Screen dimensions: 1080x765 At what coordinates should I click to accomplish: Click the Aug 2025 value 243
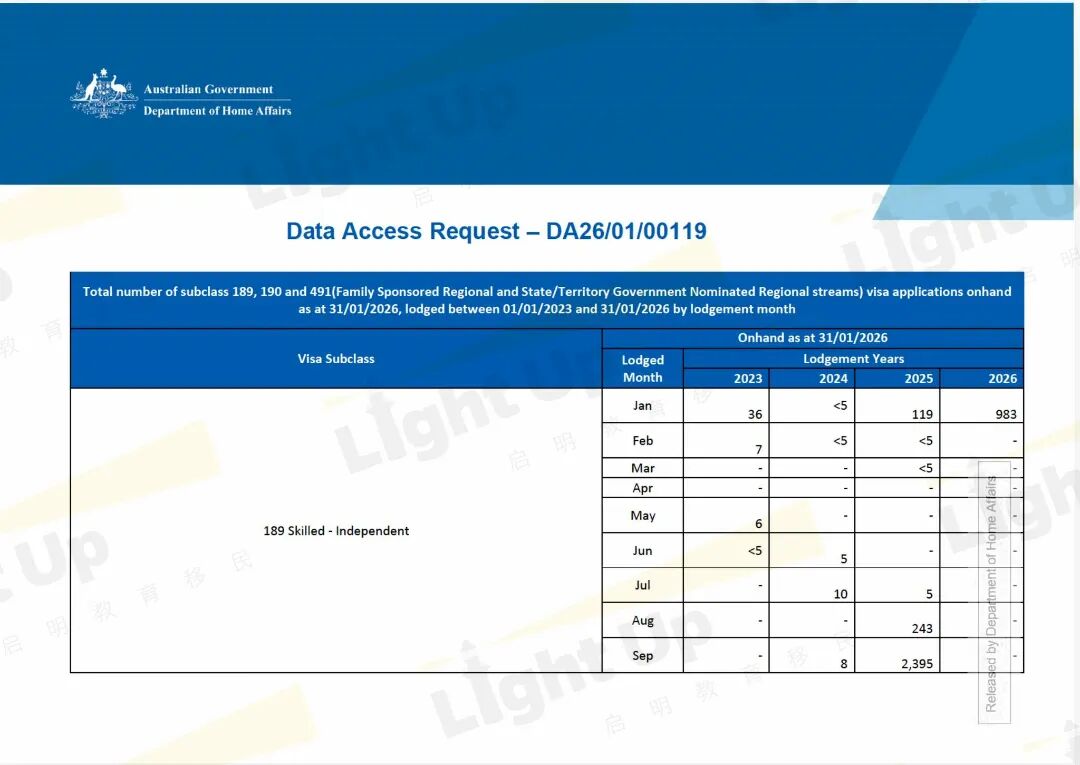(x=922, y=628)
